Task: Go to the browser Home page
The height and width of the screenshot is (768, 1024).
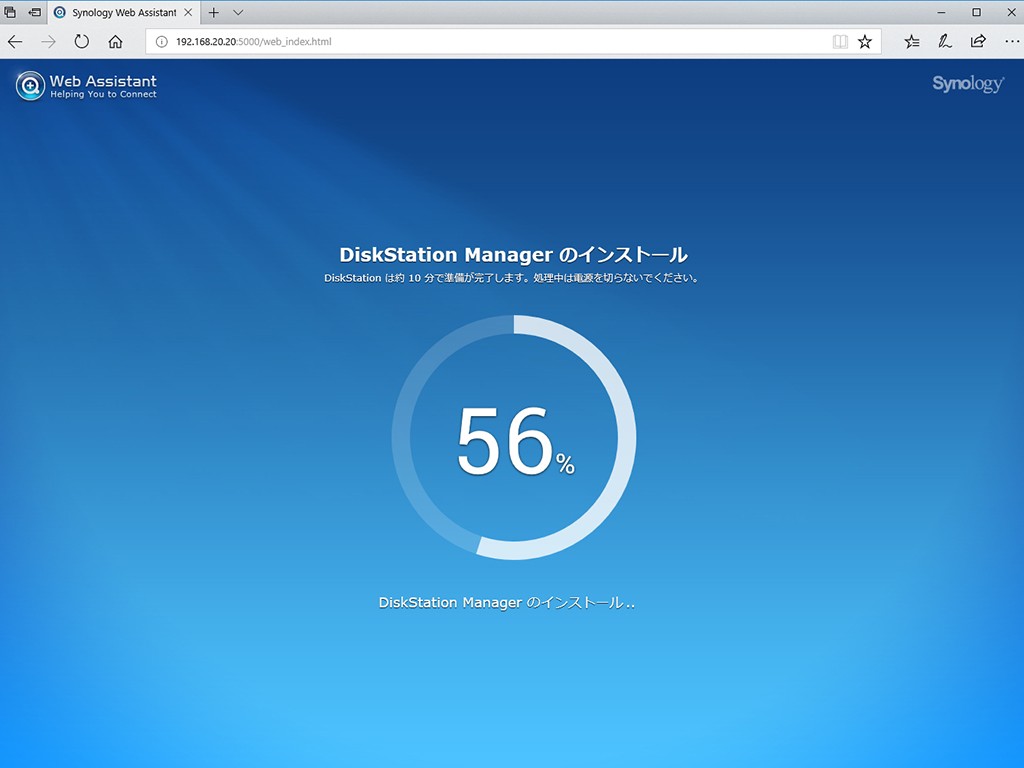Action: pos(115,42)
